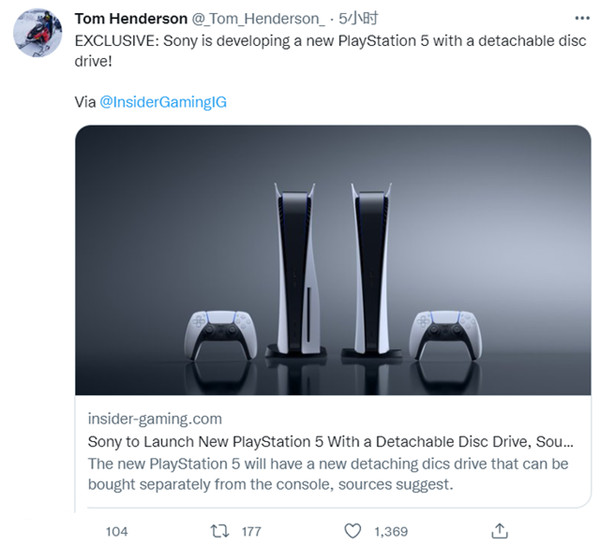Screen dimensions: 600x545
Task: Open the share icon menu
Action: coord(501,530)
